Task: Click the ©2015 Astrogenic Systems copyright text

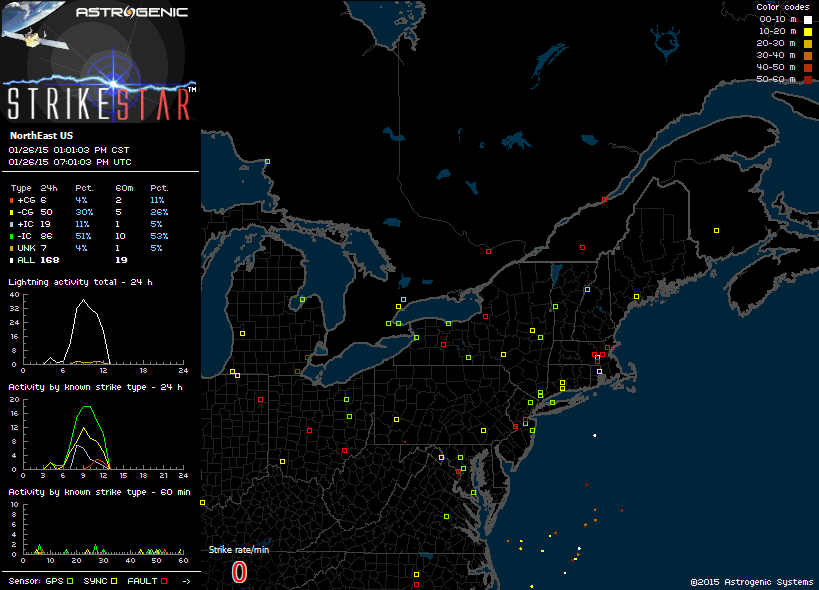Action: pyautogui.click(x=752, y=582)
